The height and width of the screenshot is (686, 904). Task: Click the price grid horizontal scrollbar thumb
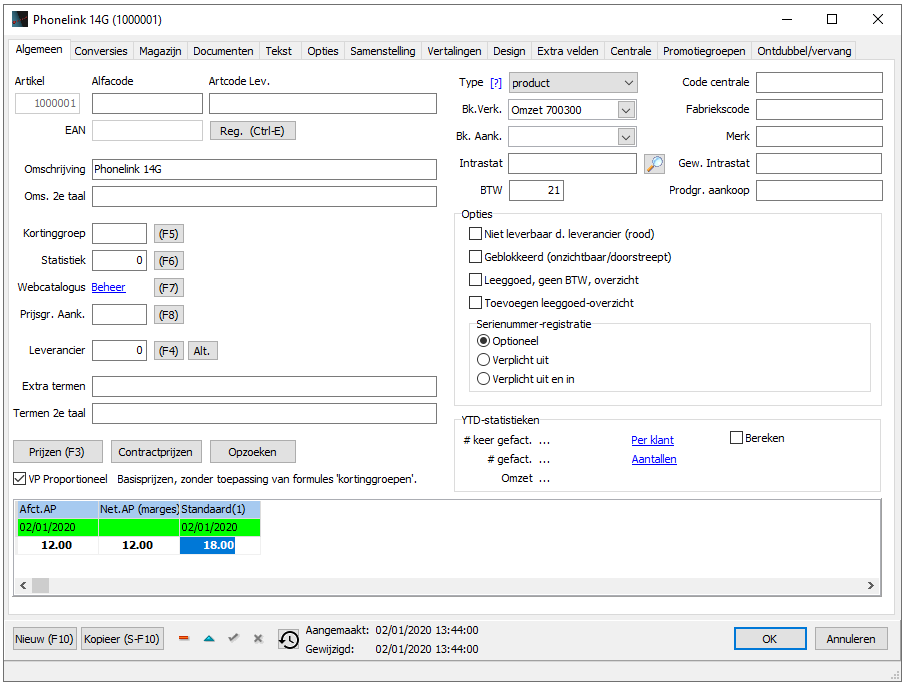[x=40, y=585]
